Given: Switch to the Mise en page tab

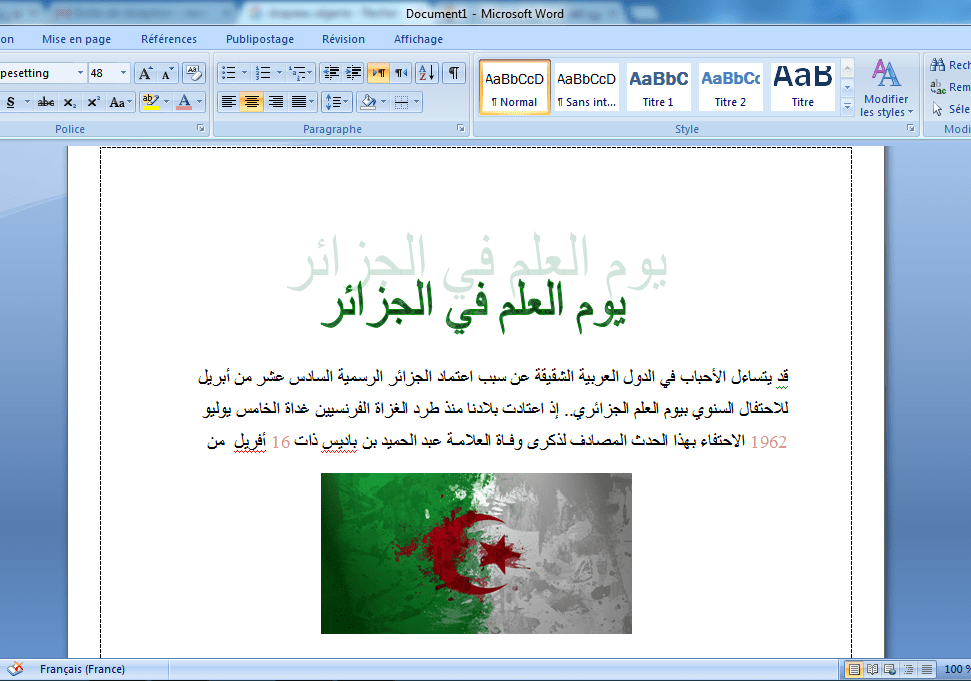Looking at the screenshot, I should click(76, 39).
